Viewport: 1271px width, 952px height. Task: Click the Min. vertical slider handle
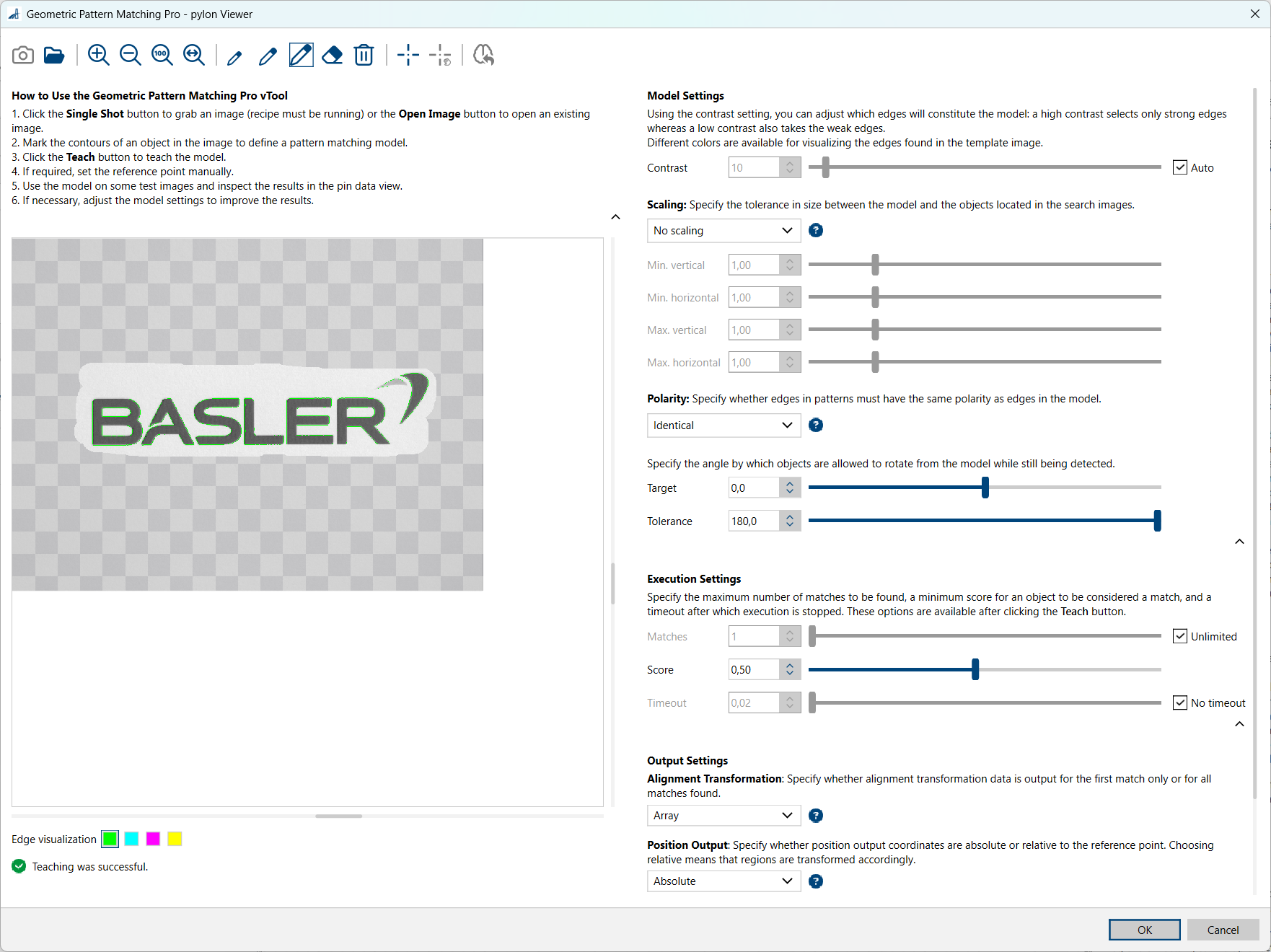click(875, 265)
